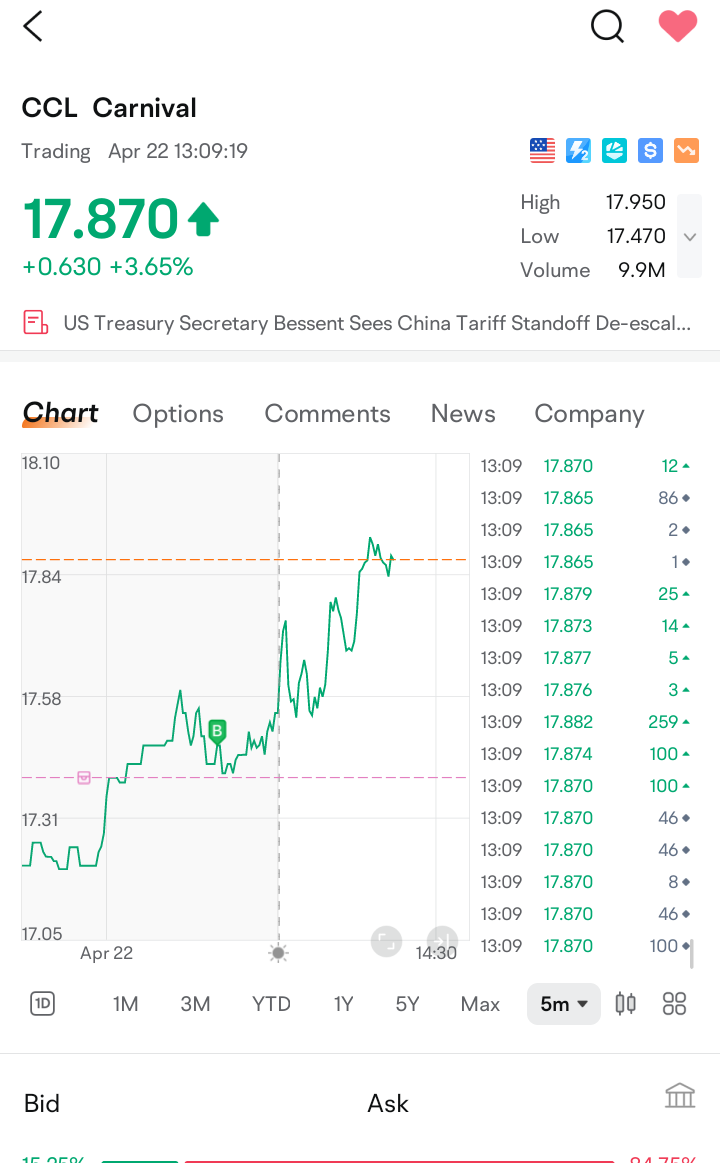
Task: Tap the trades list scrollbar
Action: (692, 955)
